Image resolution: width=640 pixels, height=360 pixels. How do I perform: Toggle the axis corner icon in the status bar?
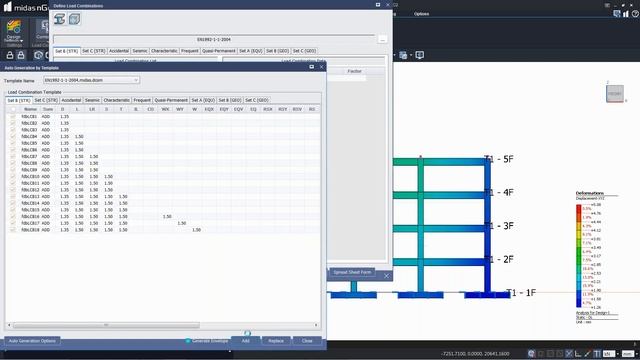click(578, 353)
